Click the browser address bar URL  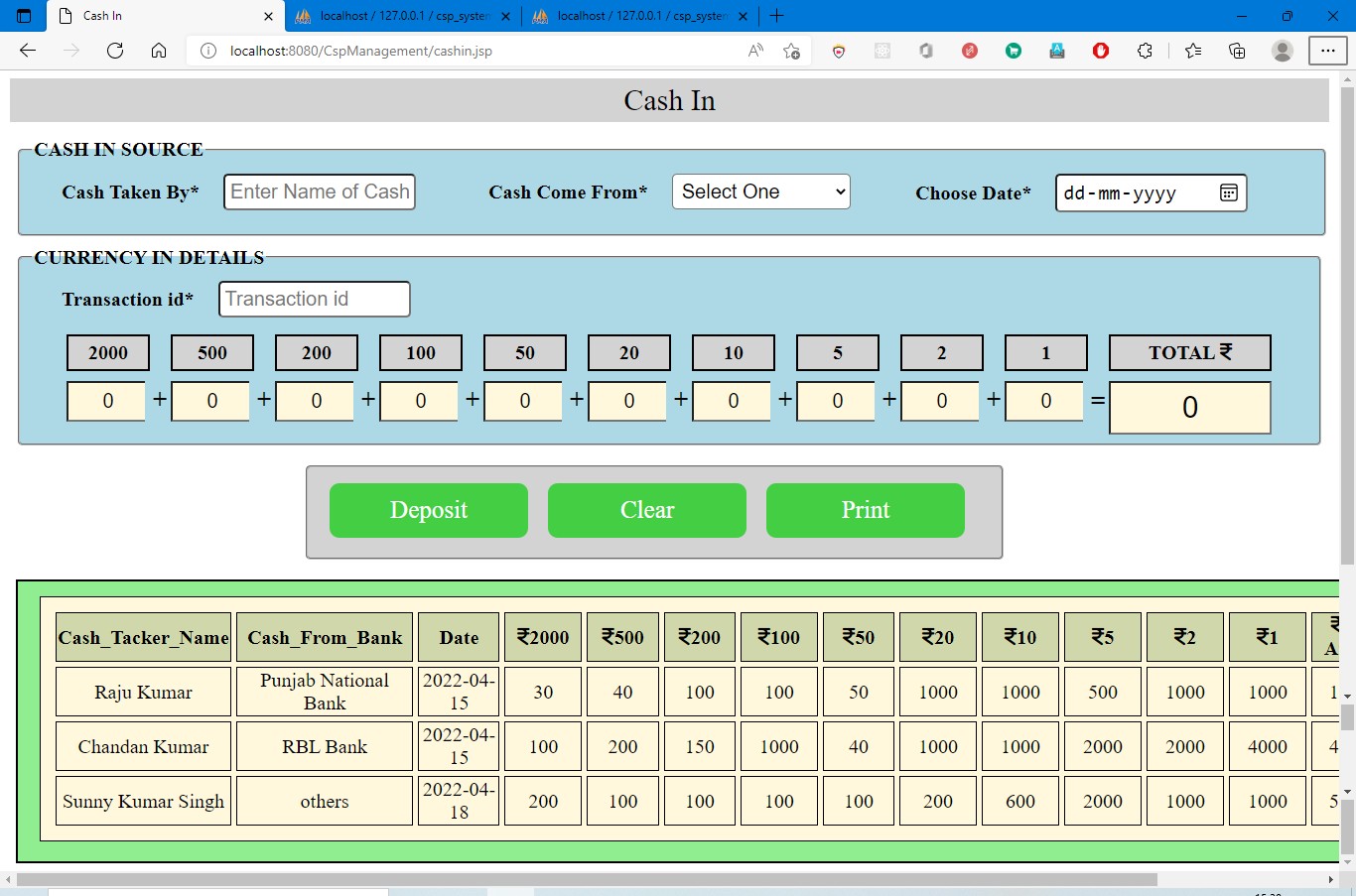click(x=361, y=51)
